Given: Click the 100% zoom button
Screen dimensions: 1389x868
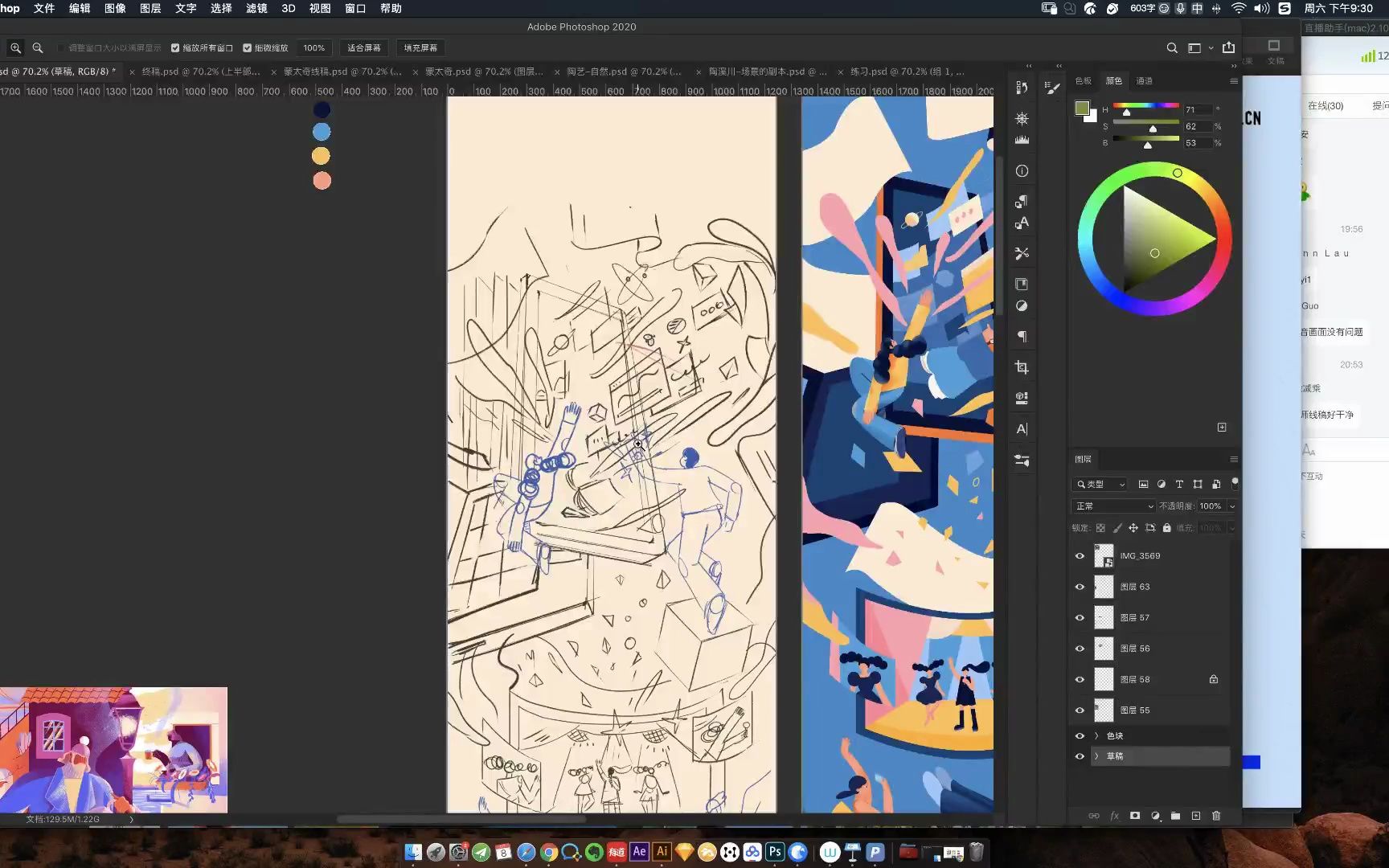Looking at the screenshot, I should tap(314, 48).
